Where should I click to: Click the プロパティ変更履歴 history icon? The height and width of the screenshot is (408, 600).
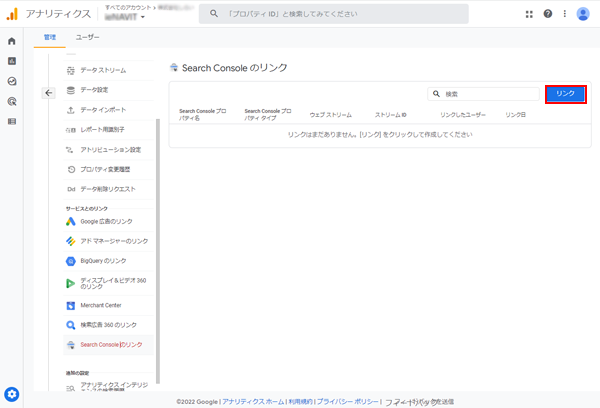point(71,169)
